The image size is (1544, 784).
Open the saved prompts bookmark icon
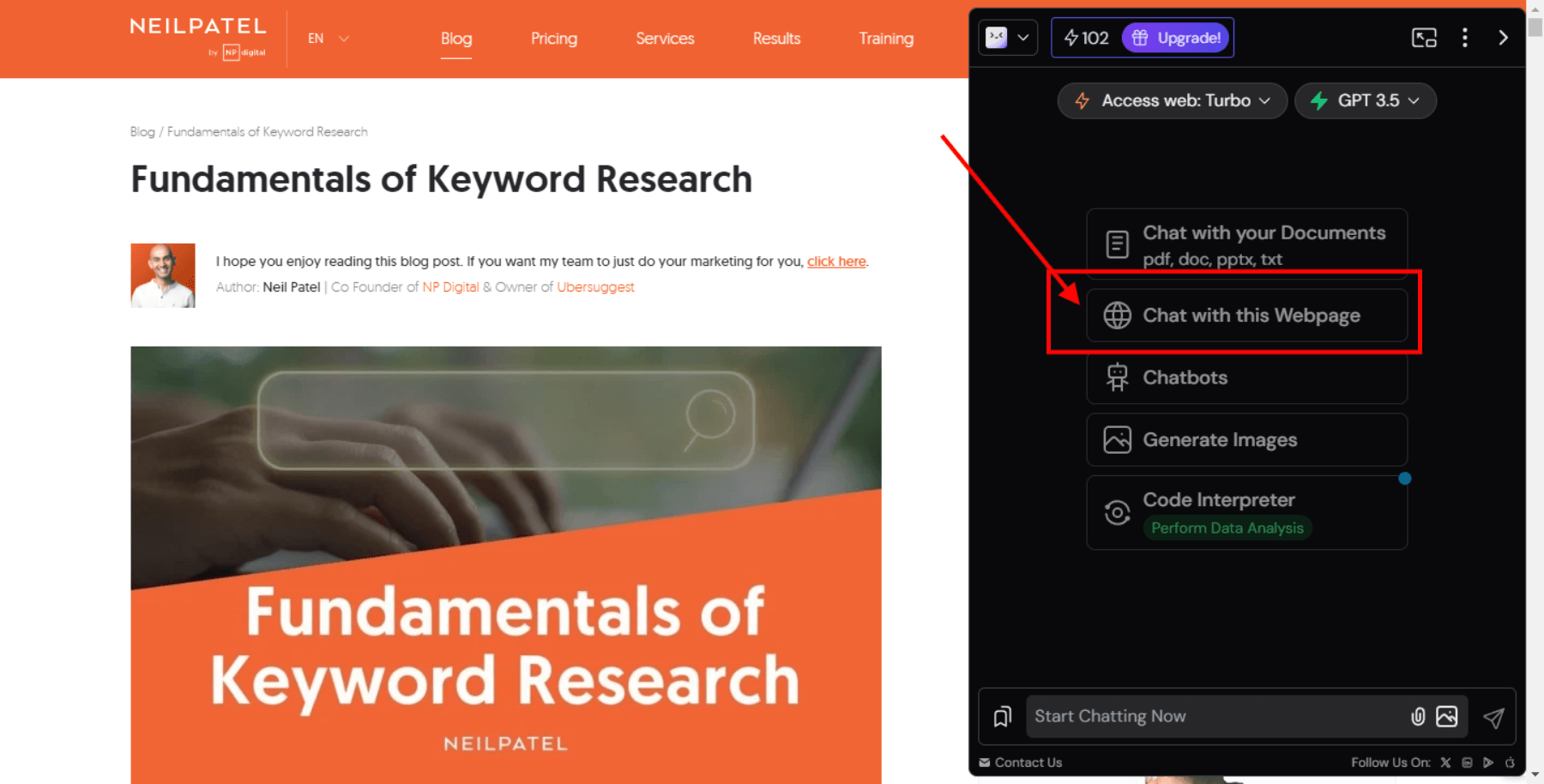pyautogui.click(x=1002, y=717)
